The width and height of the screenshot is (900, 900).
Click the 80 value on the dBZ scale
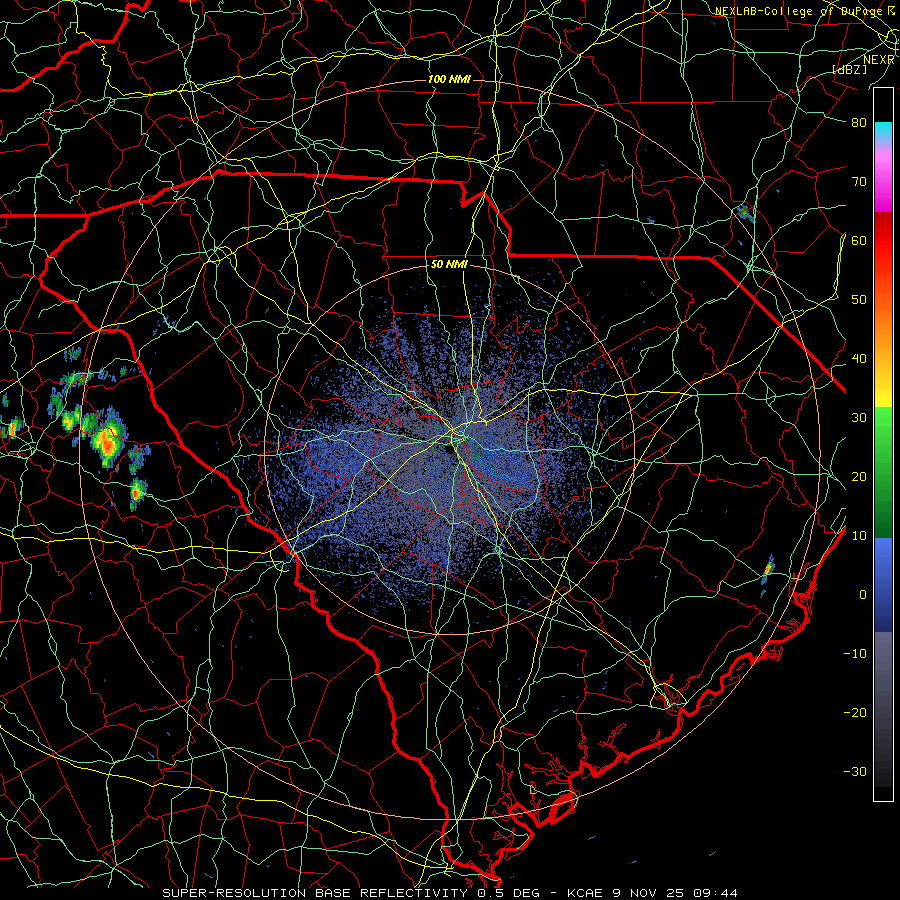tap(859, 122)
